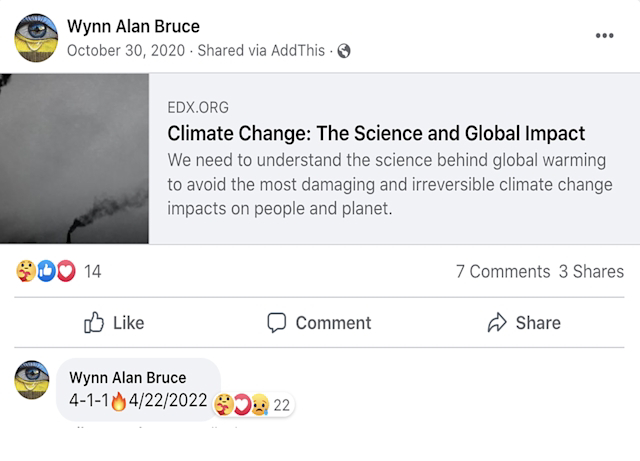Click the public globe privacy icon
The height and width of the screenshot is (461, 640).
tap(344, 51)
